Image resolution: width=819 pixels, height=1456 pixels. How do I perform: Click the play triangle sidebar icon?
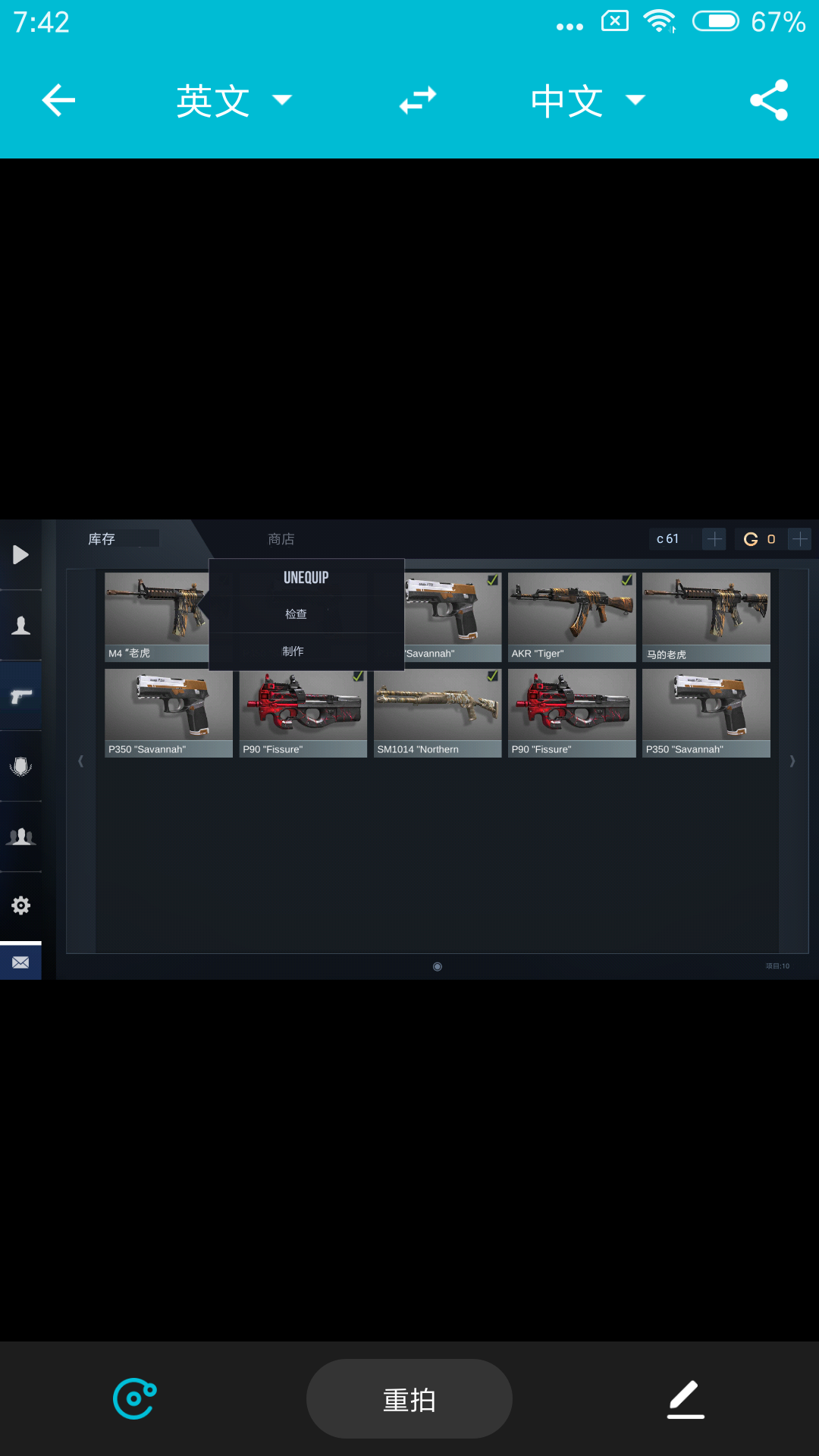click(21, 555)
